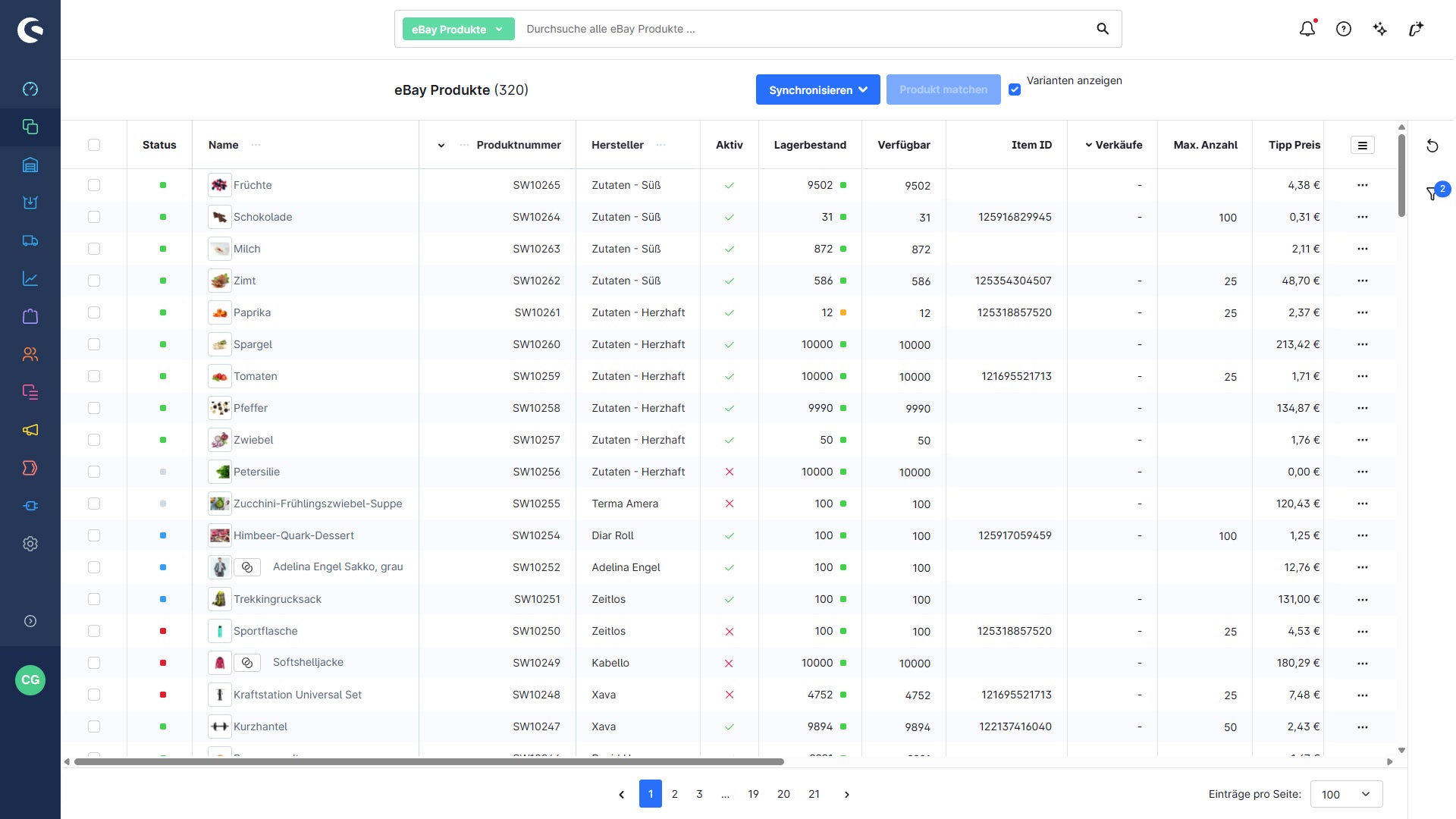Open the settings gear in sidebar
The height and width of the screenshot is (819, 1456).
point(30,544)
